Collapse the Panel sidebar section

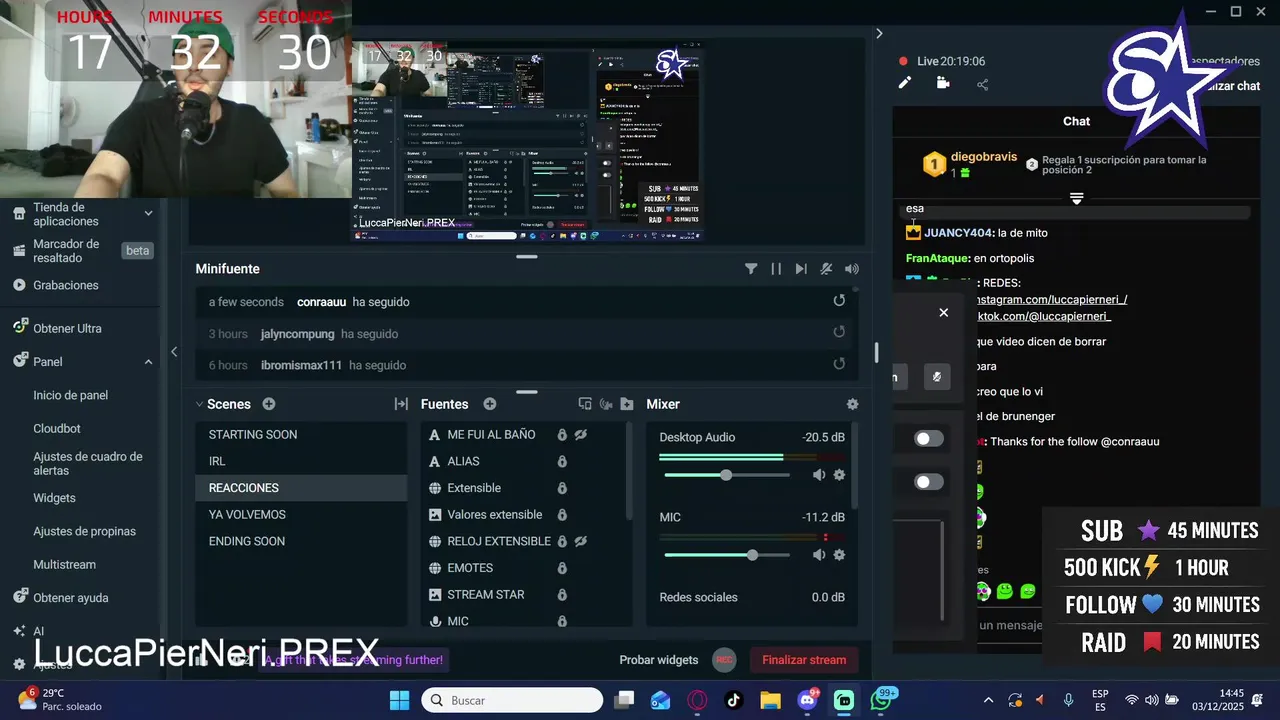tap(148, 362)
